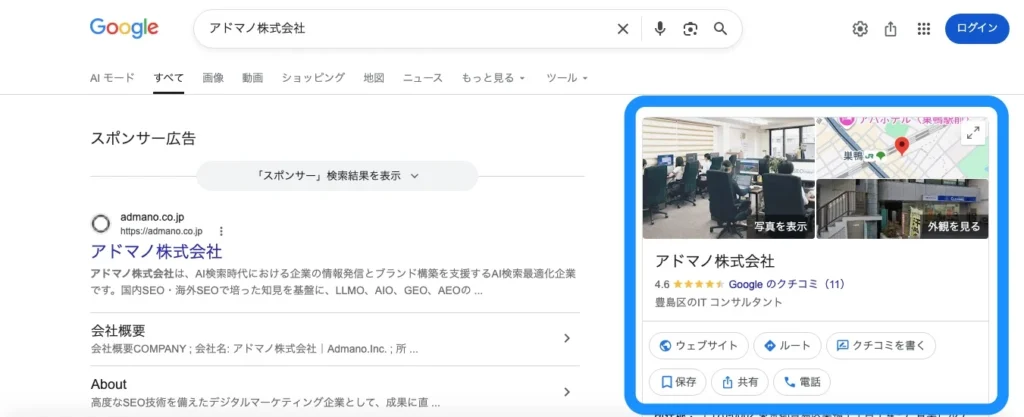Open the ニュース tab
Image resolution: width=1024 pixels, height=417 pixels.
pos(423,78)
